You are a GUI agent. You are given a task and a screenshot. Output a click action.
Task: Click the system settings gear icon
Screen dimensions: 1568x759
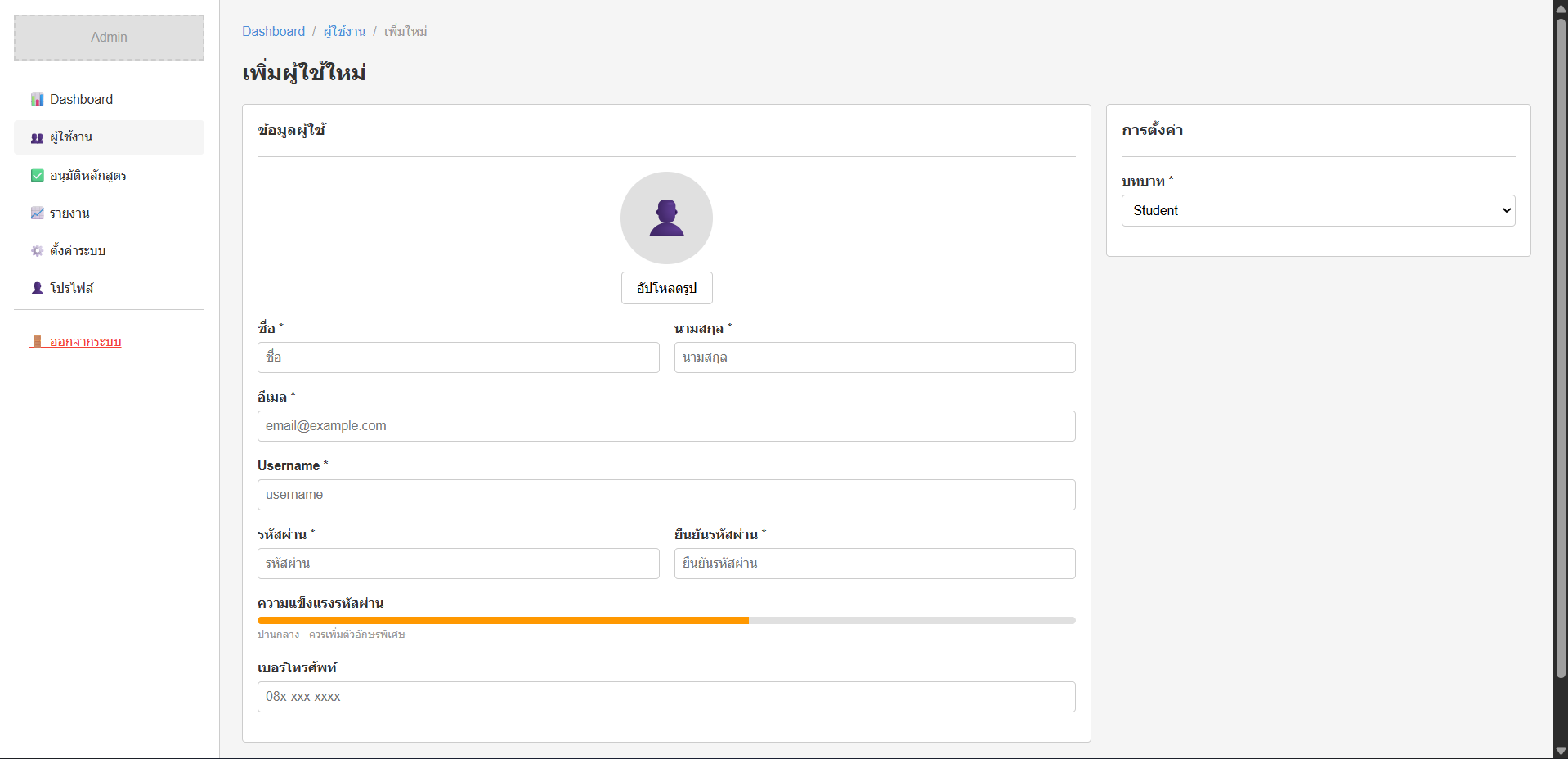(x=37, y=251)
